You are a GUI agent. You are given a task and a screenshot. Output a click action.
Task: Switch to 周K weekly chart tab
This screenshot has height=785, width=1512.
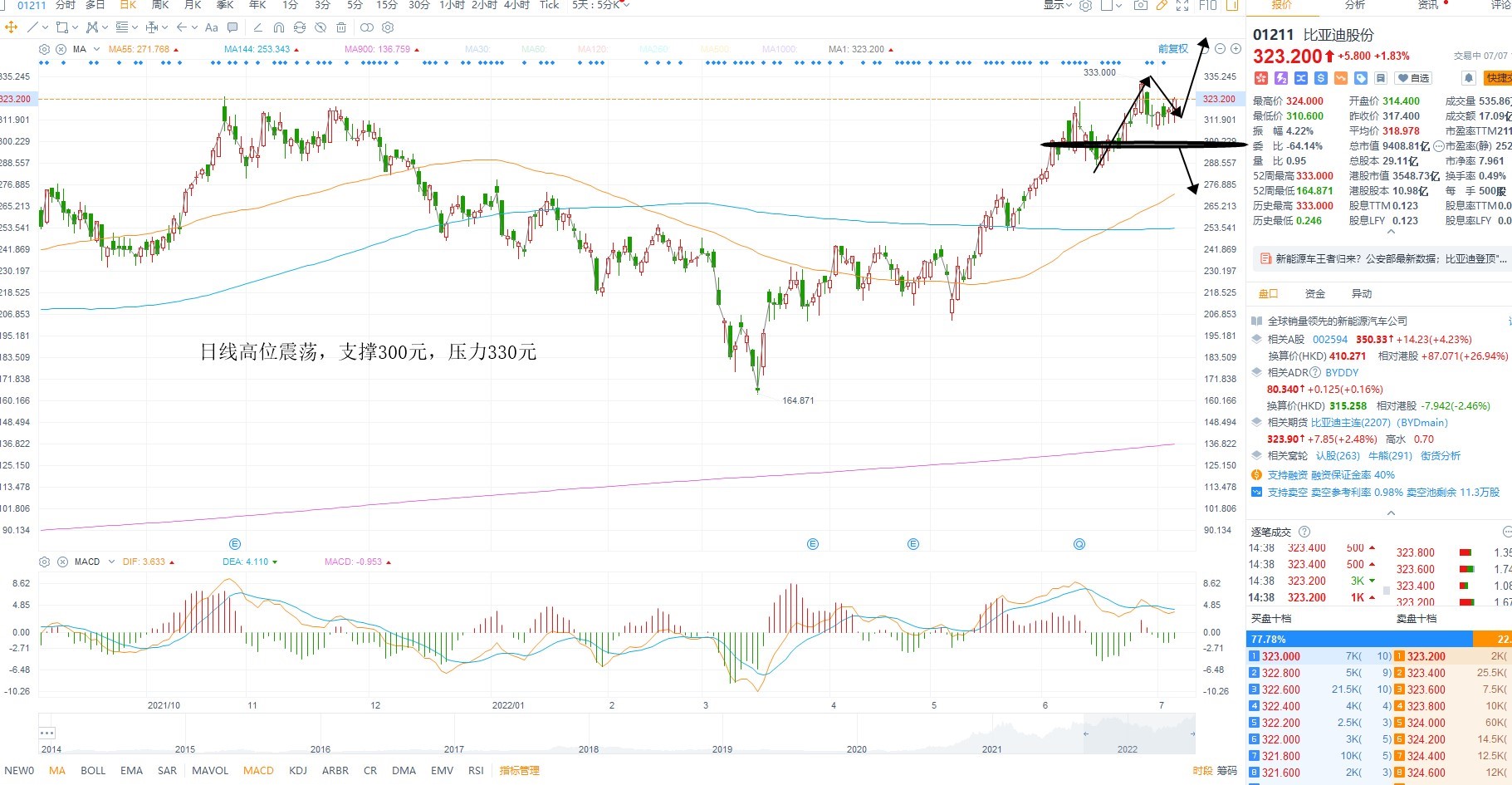(x=160, y=5)
